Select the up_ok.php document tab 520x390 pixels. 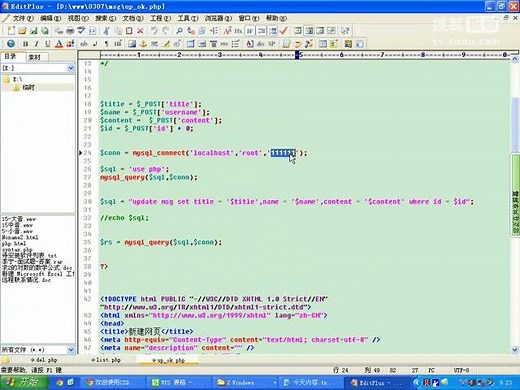click(168, 360)
